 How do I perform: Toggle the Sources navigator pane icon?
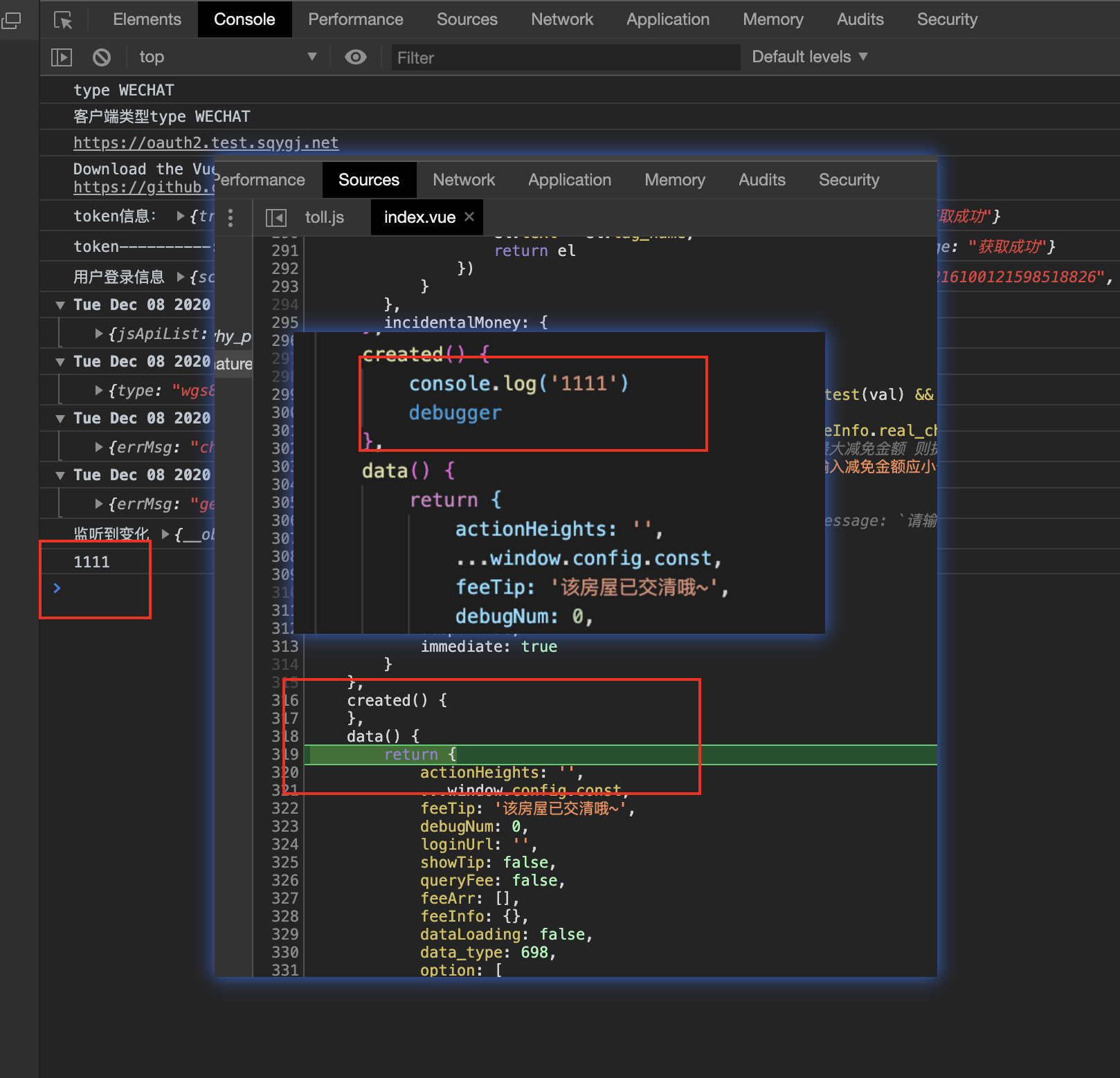tap(276, 218)
